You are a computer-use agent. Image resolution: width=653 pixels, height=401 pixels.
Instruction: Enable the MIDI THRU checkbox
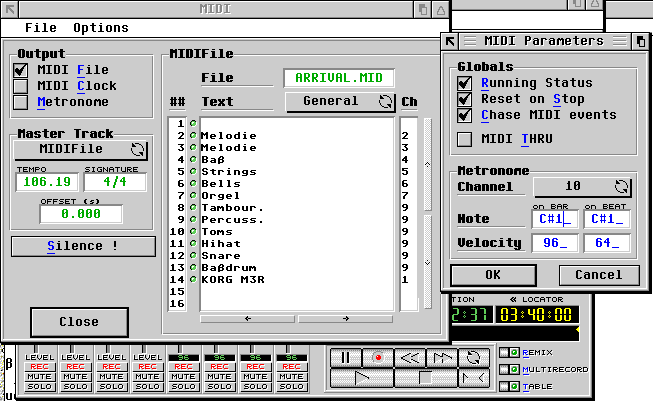pyautogui.click(x=464, y=139)
